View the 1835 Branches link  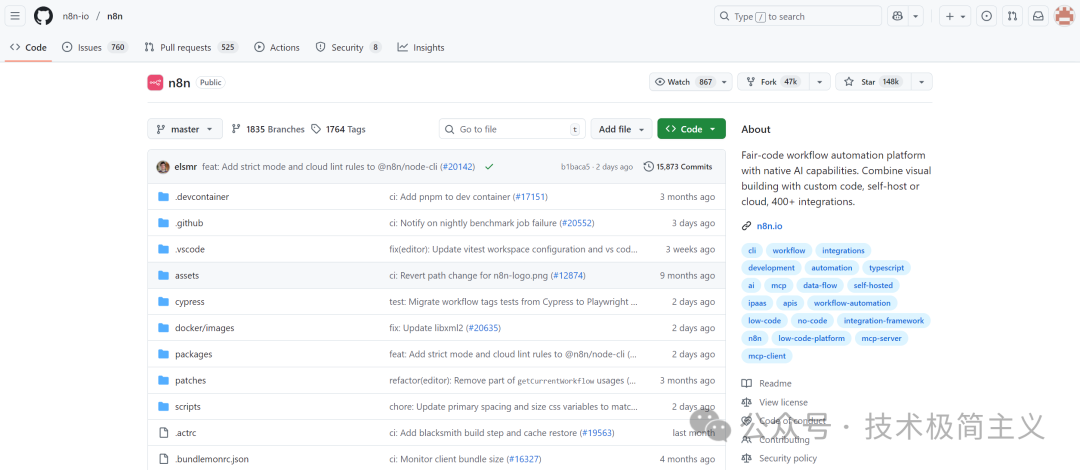[268, 129]
